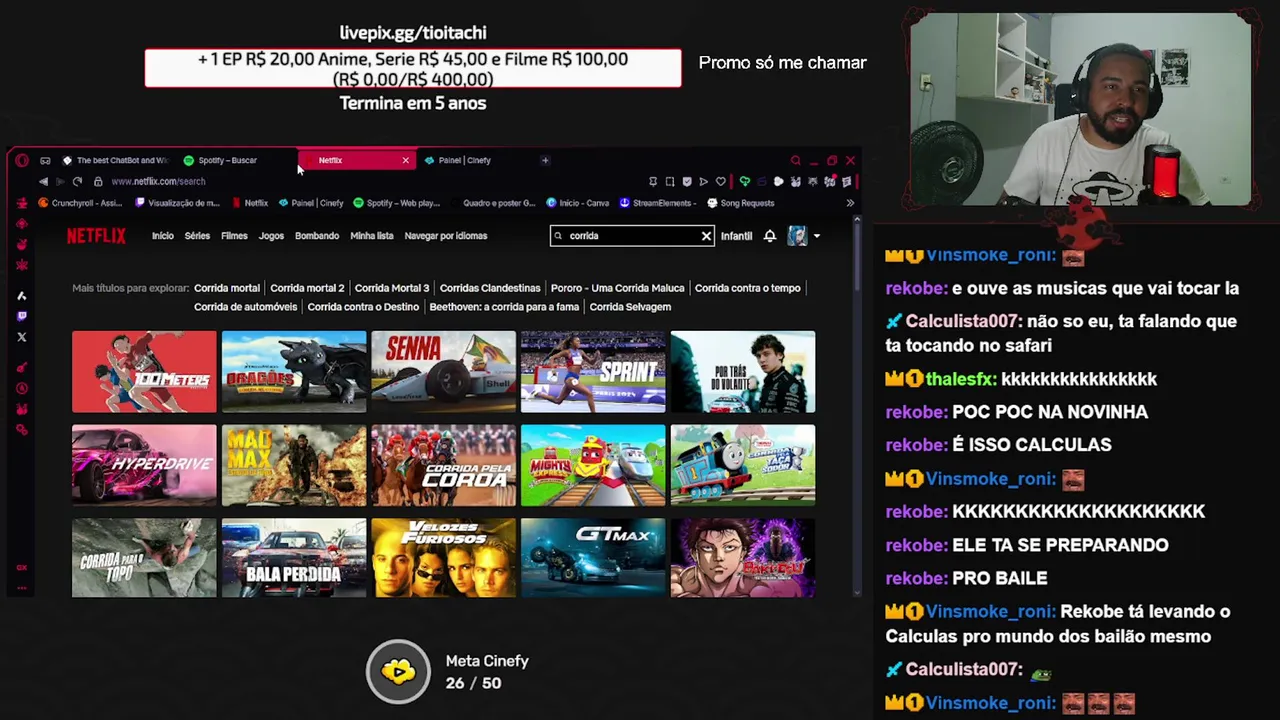Open Navegar por idiomas on Netflix
This screenshot has width=1280, height=720.
click(x=446, y=236)
